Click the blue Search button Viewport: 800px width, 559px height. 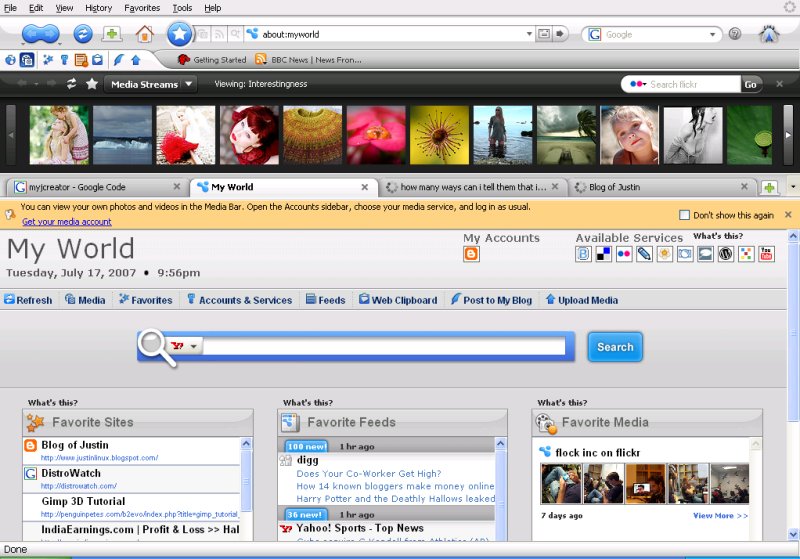615,347
